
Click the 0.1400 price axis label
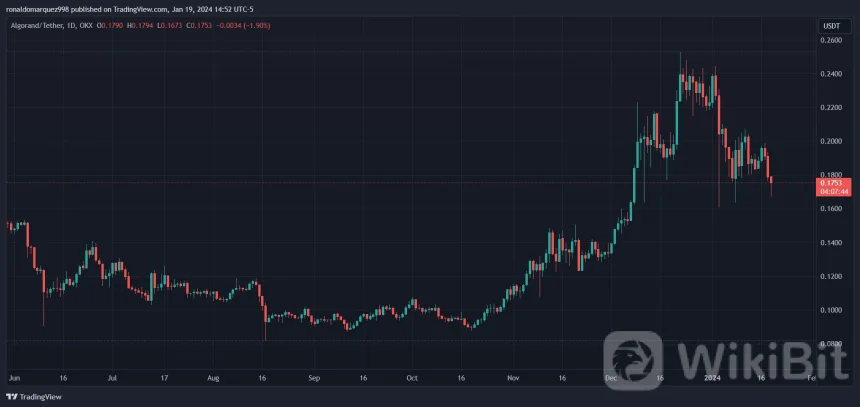(x=831, y=243)
